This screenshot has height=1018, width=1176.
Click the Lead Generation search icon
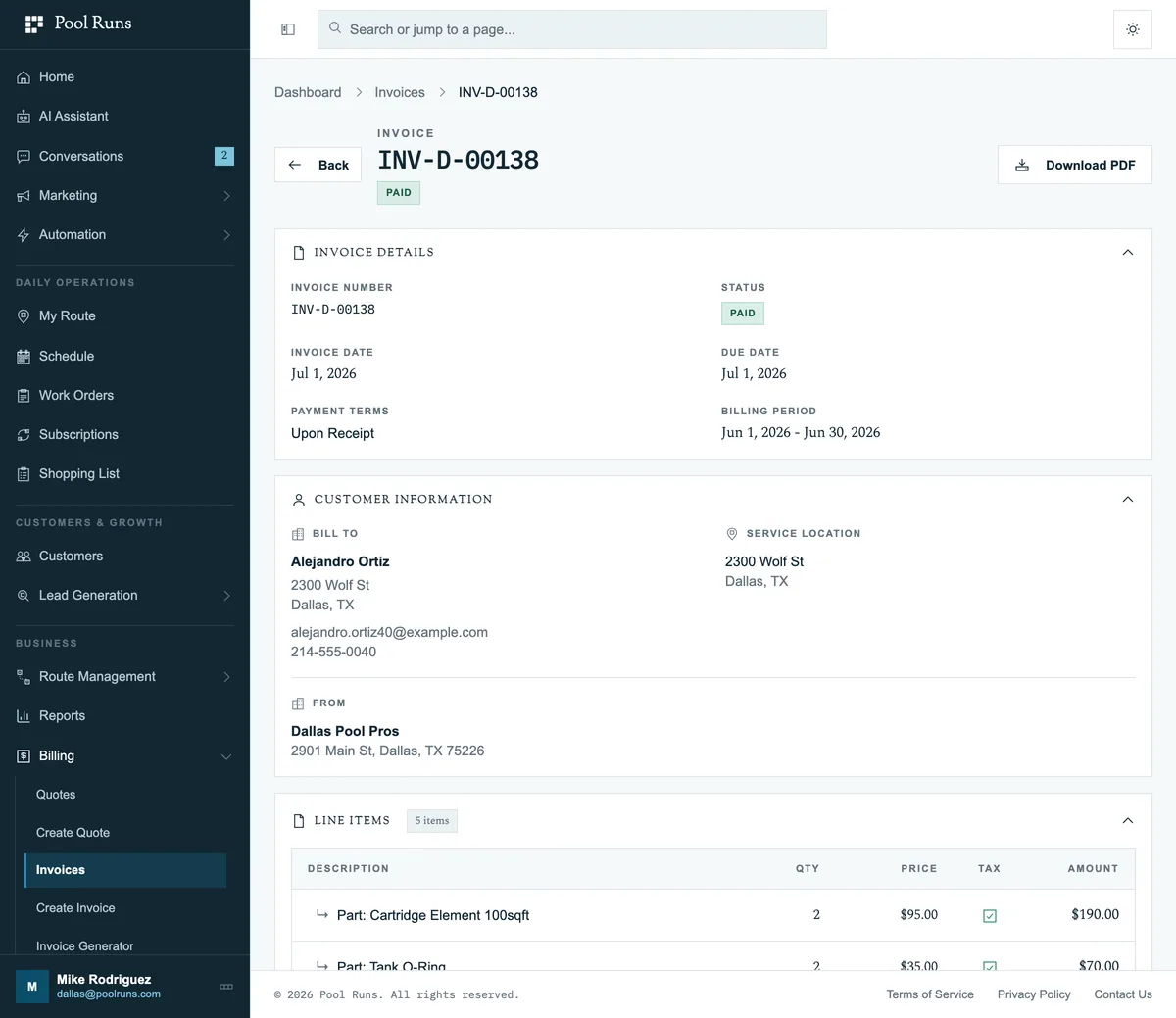[24, 596]
